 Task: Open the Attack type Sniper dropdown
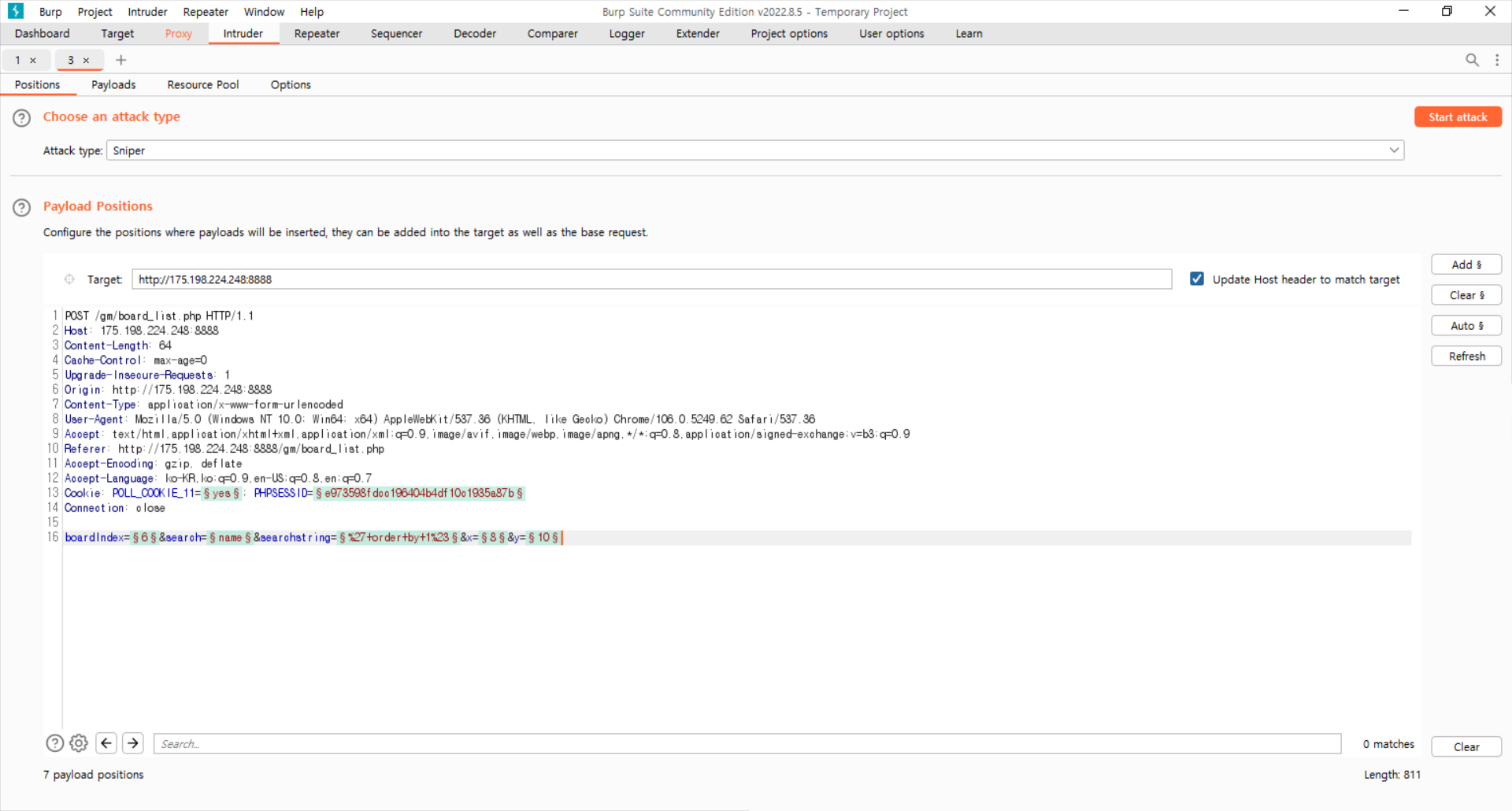click(x=755, y=150)
